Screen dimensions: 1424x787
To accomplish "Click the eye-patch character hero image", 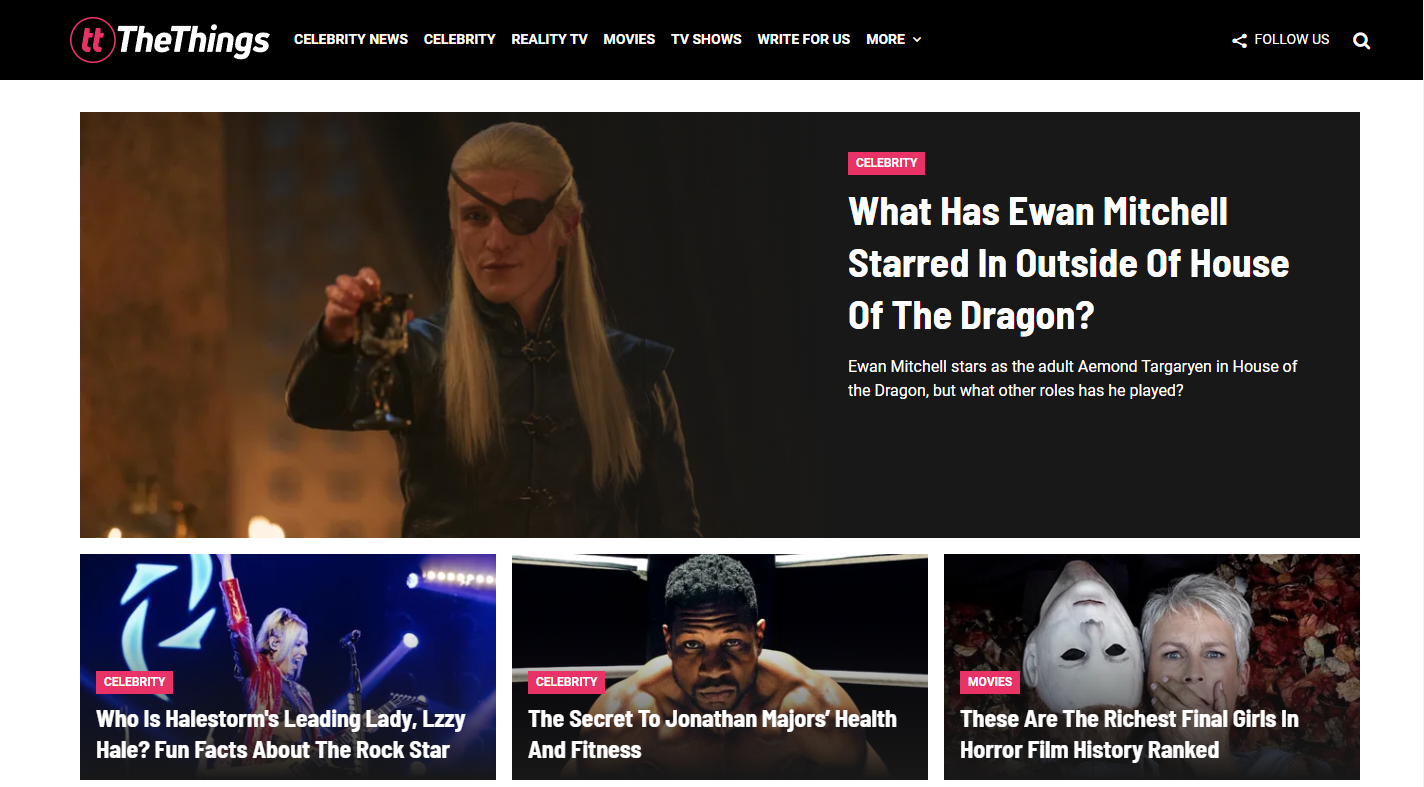I will point(452,325).
